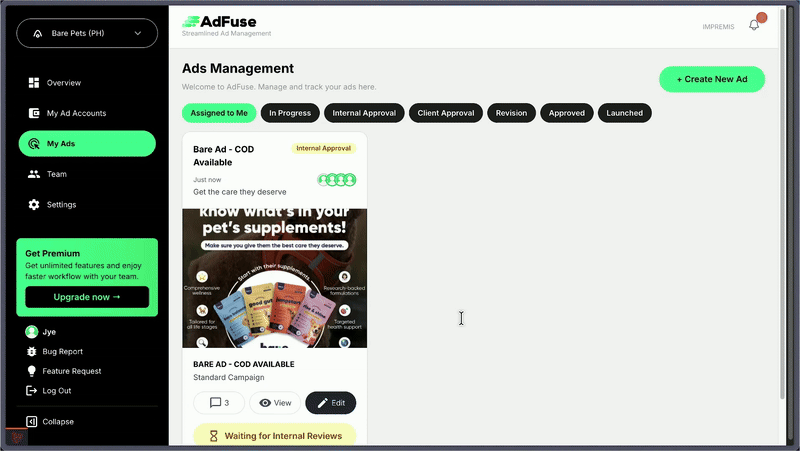
Task: Click the Team people icon
Action: point(34,174)
